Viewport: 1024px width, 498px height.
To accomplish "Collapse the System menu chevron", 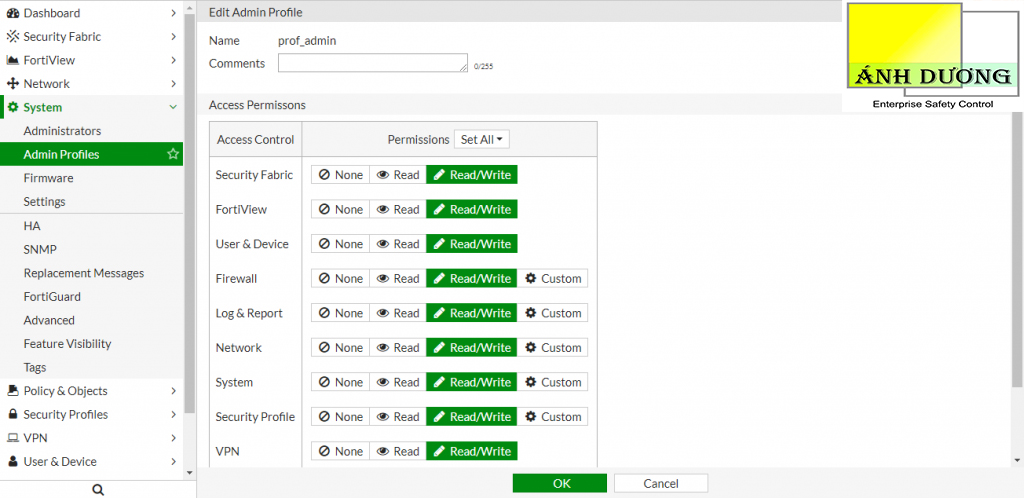I will coord(173,107).
